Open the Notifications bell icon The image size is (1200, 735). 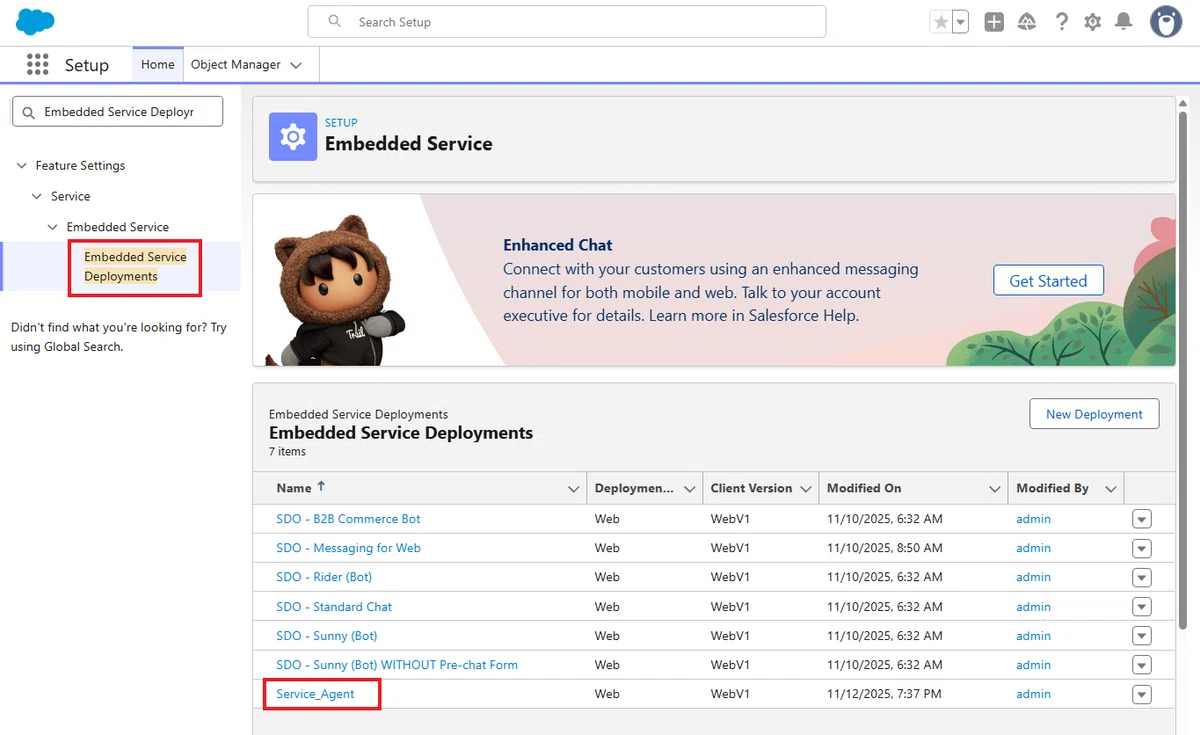coord(1124,22)
